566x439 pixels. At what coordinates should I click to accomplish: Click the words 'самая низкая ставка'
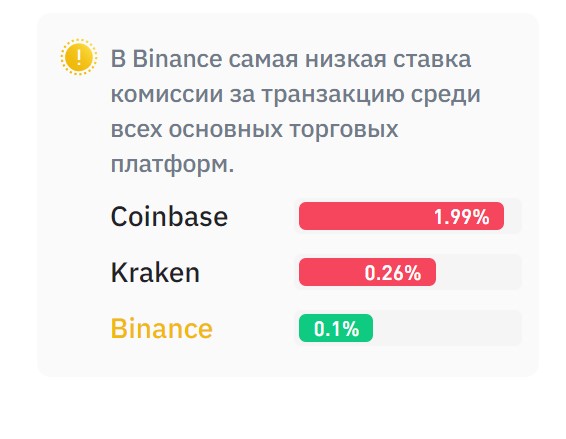click(x=350, y=59)
